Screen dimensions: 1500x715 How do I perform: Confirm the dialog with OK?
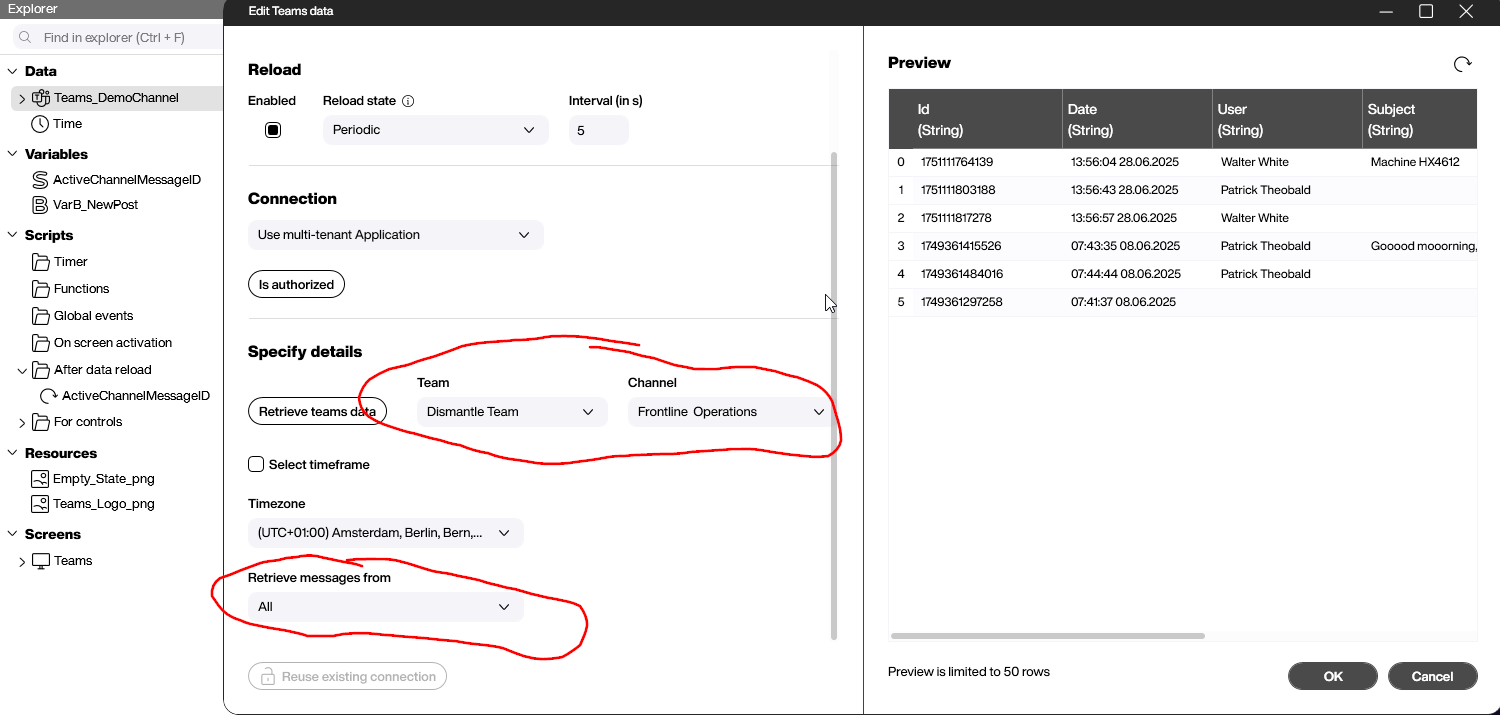click(x=1333, y=677)
